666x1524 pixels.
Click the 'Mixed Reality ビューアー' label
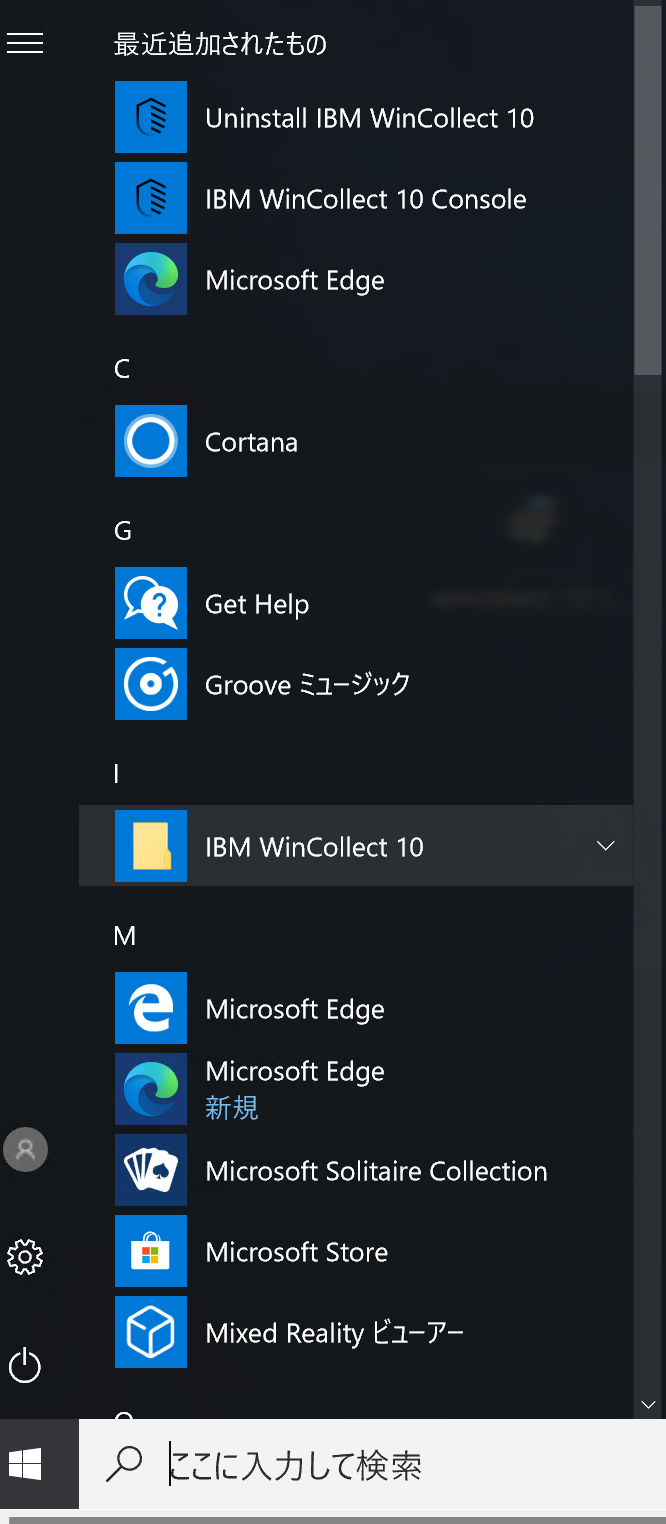pyautogui.click(x=335, y=1333)
